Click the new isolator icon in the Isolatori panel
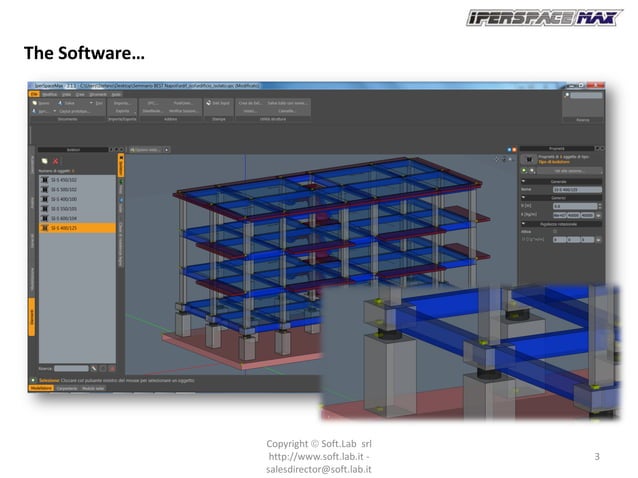Image resolution: width=638 pixels, height=478 pixels. coord(44,161)
